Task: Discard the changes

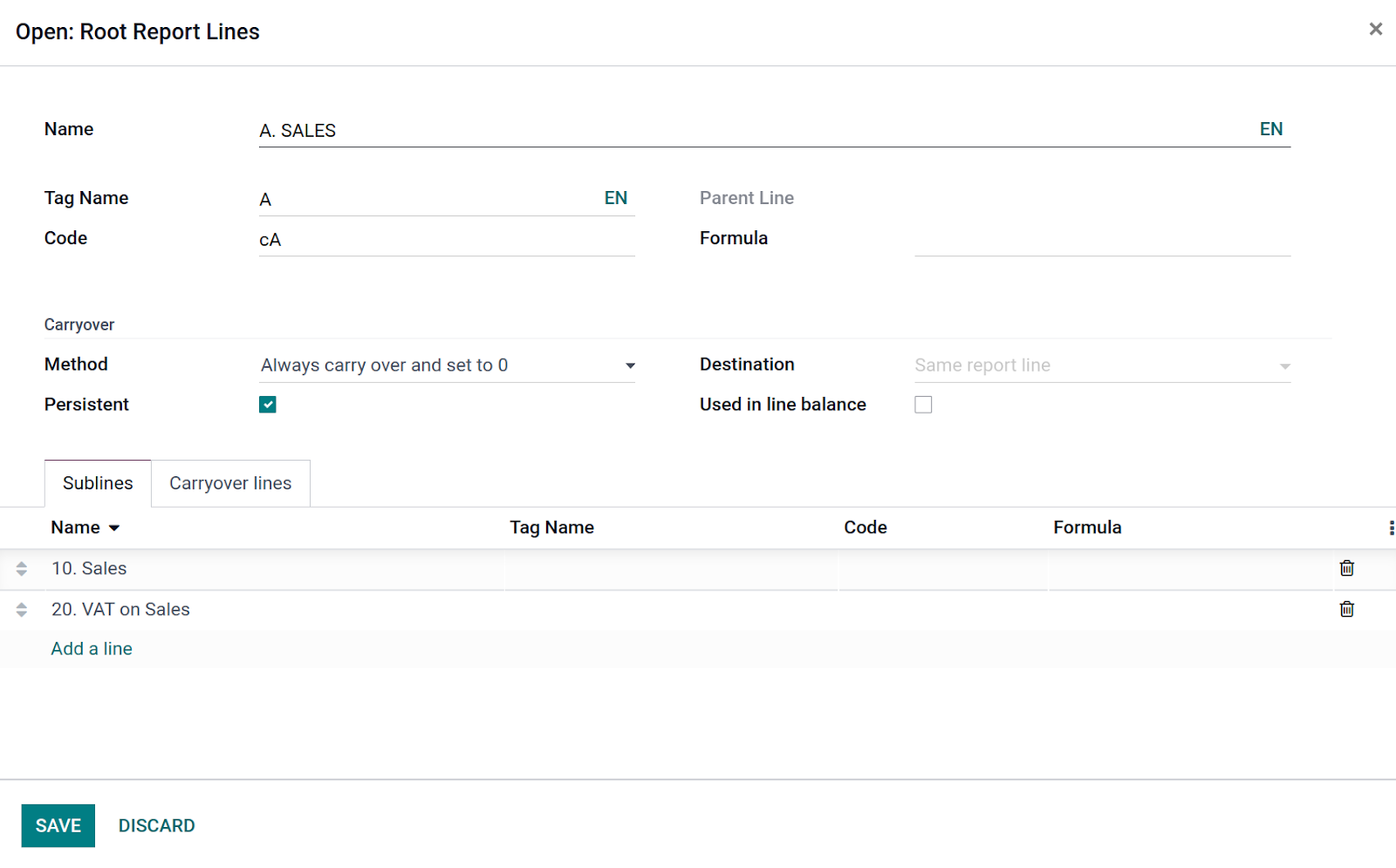Action: tap(157, 825)
